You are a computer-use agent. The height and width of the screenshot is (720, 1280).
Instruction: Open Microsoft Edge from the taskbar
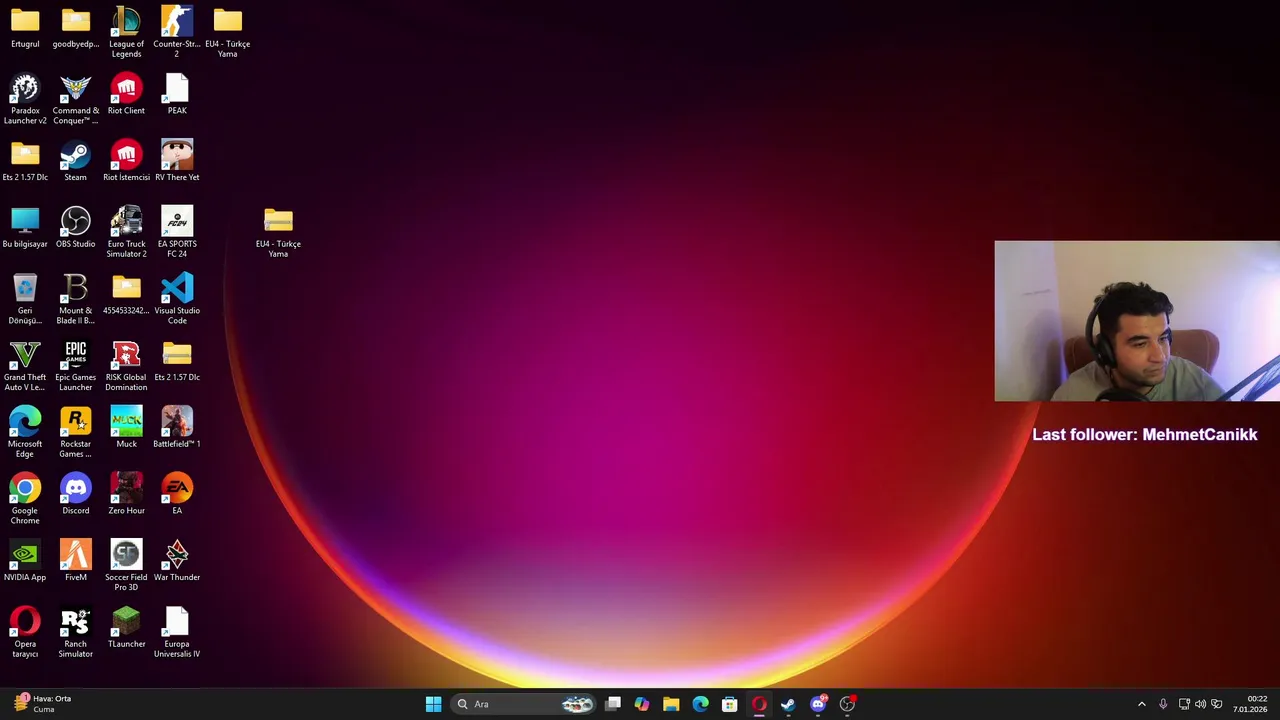701,704
